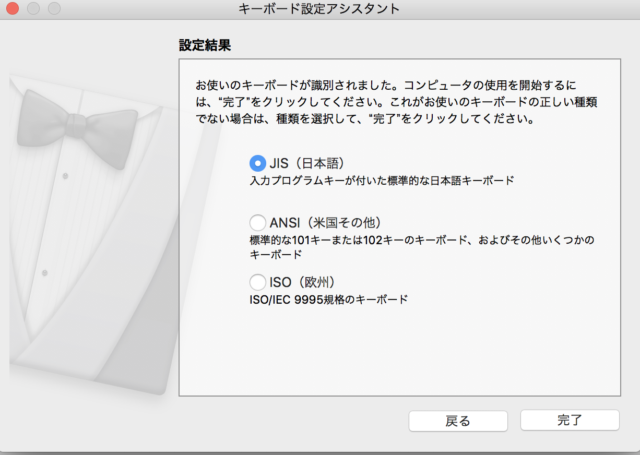Pick the ISO (欧州) radio button
640x455 pixels.
click(x=258, y=281)
